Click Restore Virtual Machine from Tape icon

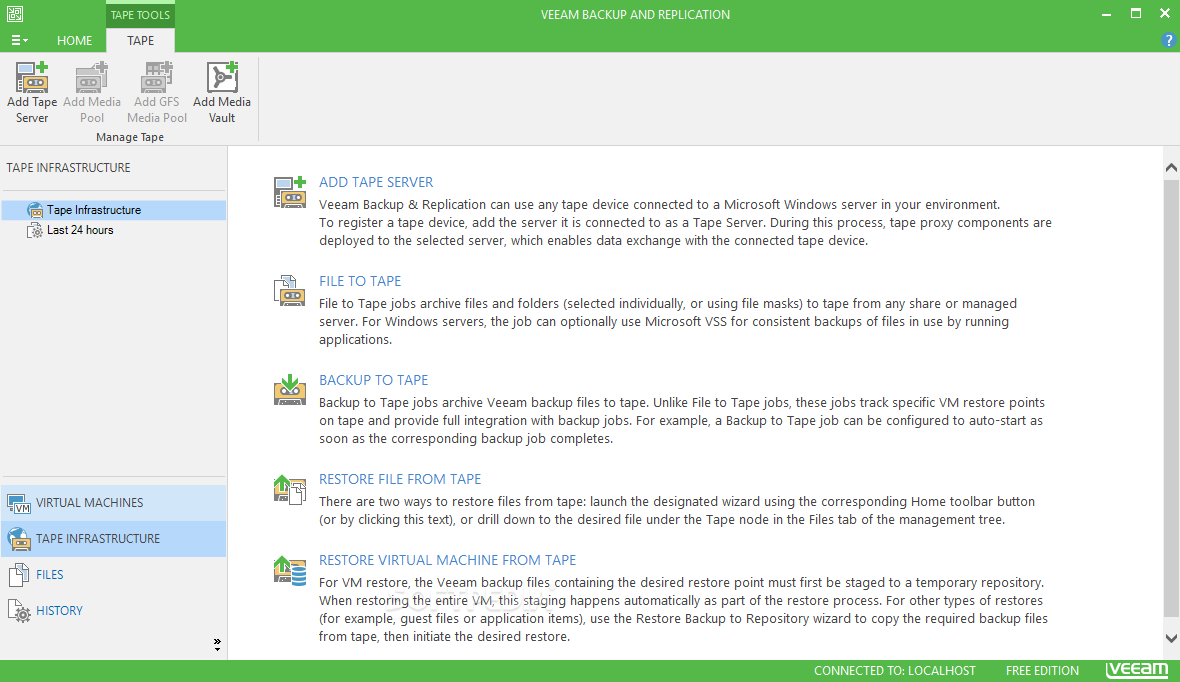pyautogui.click(x=290, y=570)
